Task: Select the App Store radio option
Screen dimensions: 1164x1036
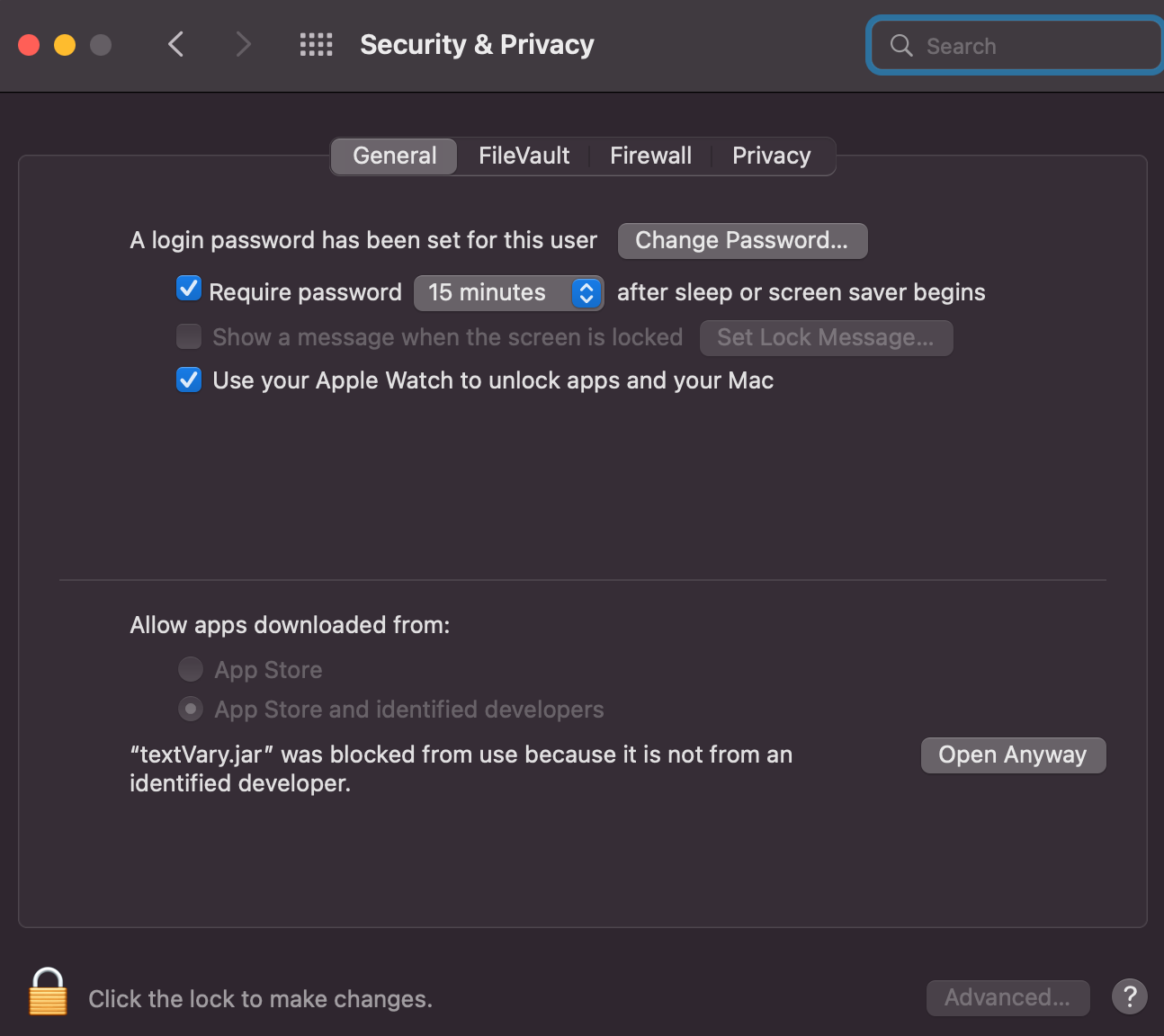Action: 191,669
